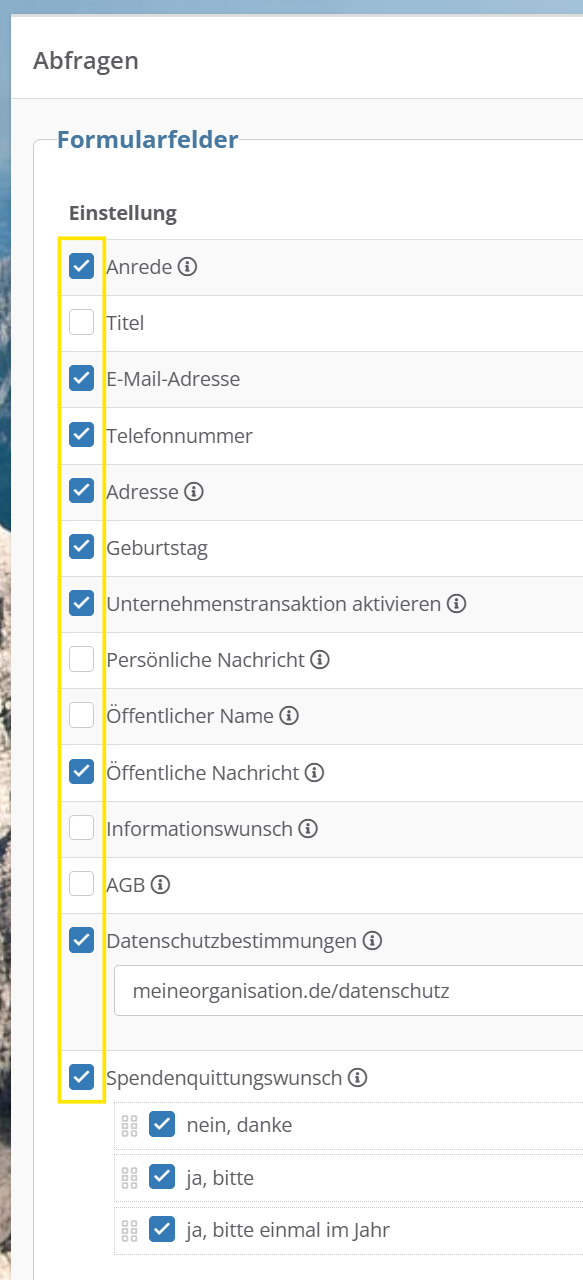Disable 'ja, bitte einmal im Jahr' checkbox

click(x=162, y=1230)
